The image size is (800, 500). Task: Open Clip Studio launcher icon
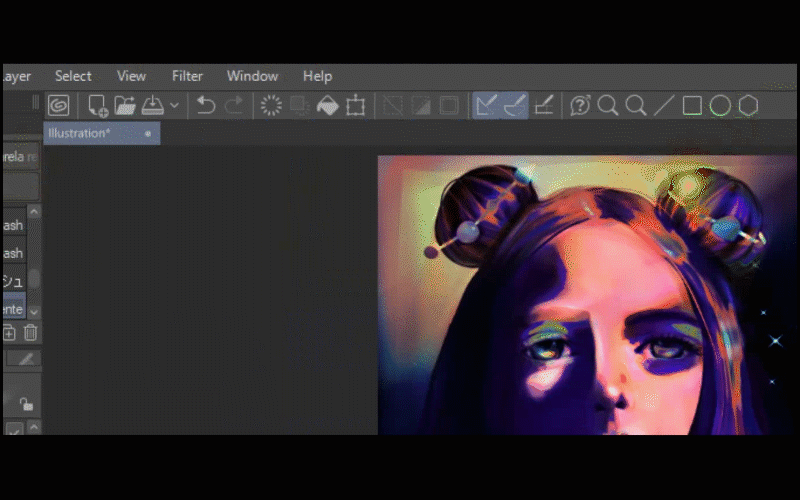59,105
